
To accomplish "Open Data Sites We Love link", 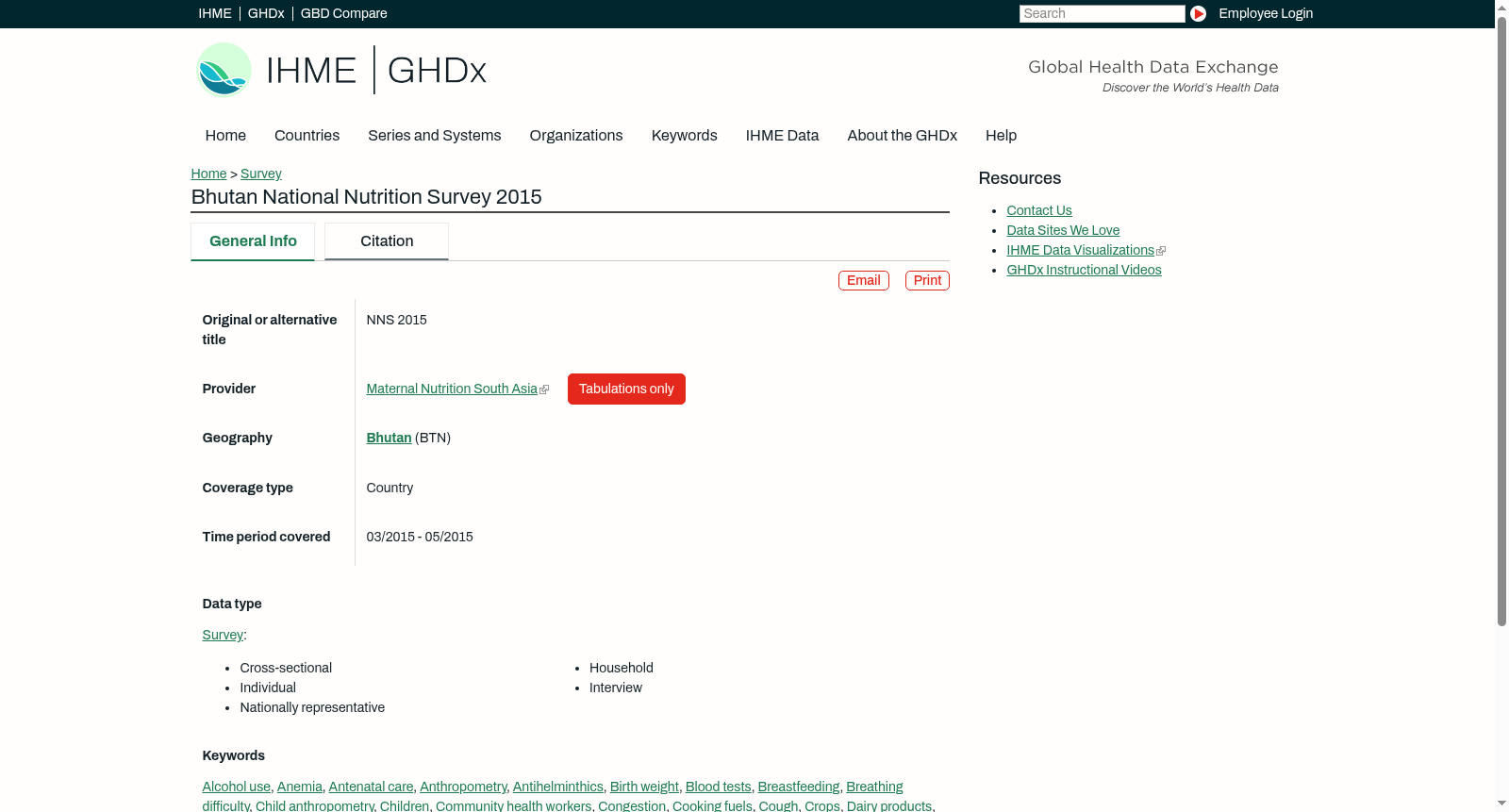I will tap(1063, 230).
